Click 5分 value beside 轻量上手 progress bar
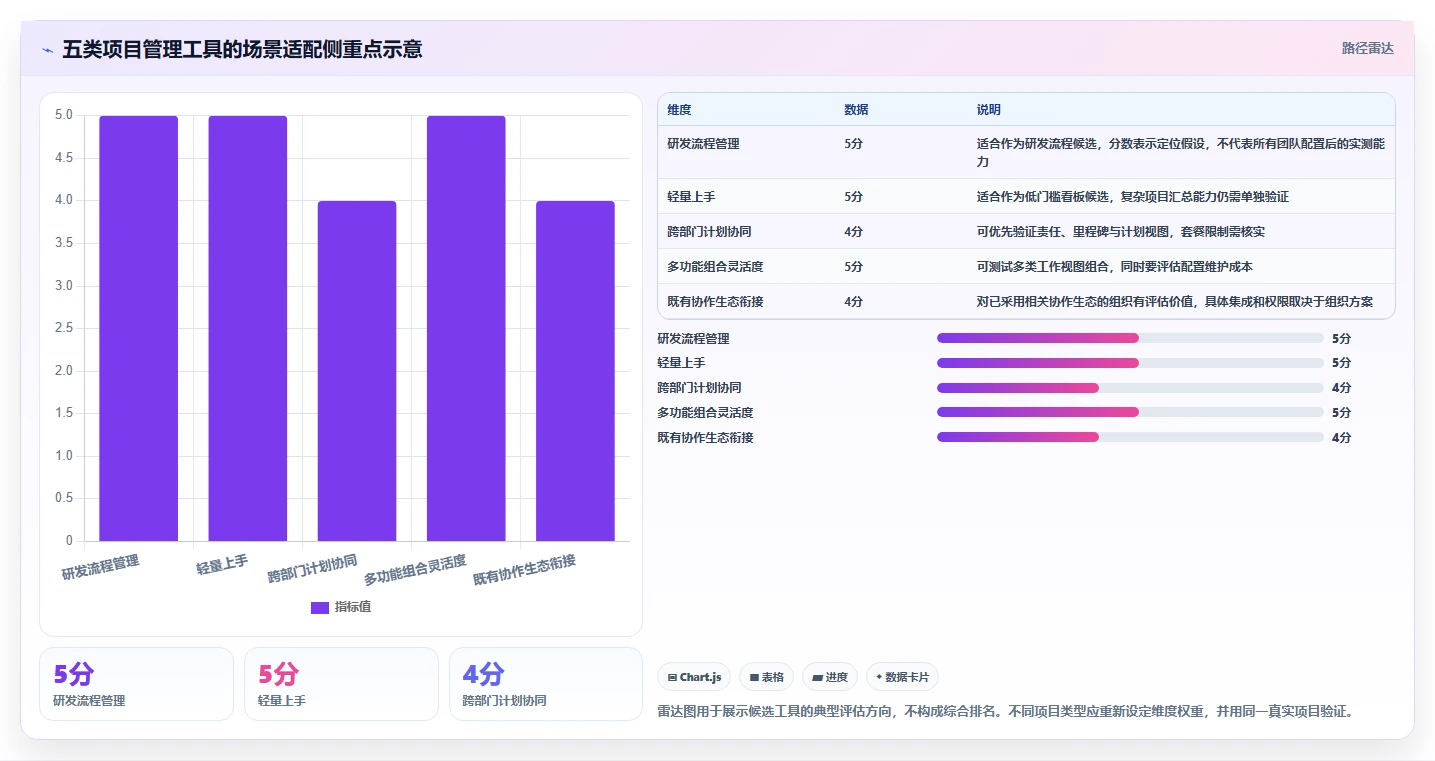 [x=1341, y=363]
